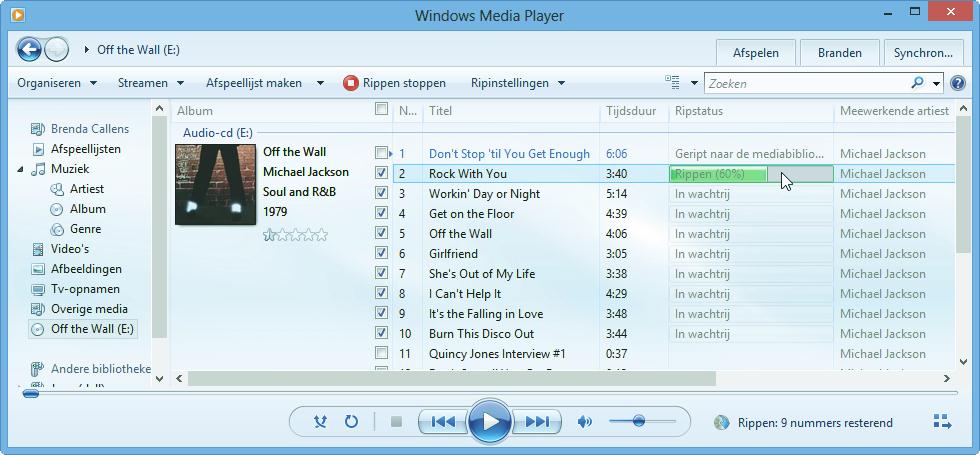Open the Streamen dropdown menu

(151, 83)
